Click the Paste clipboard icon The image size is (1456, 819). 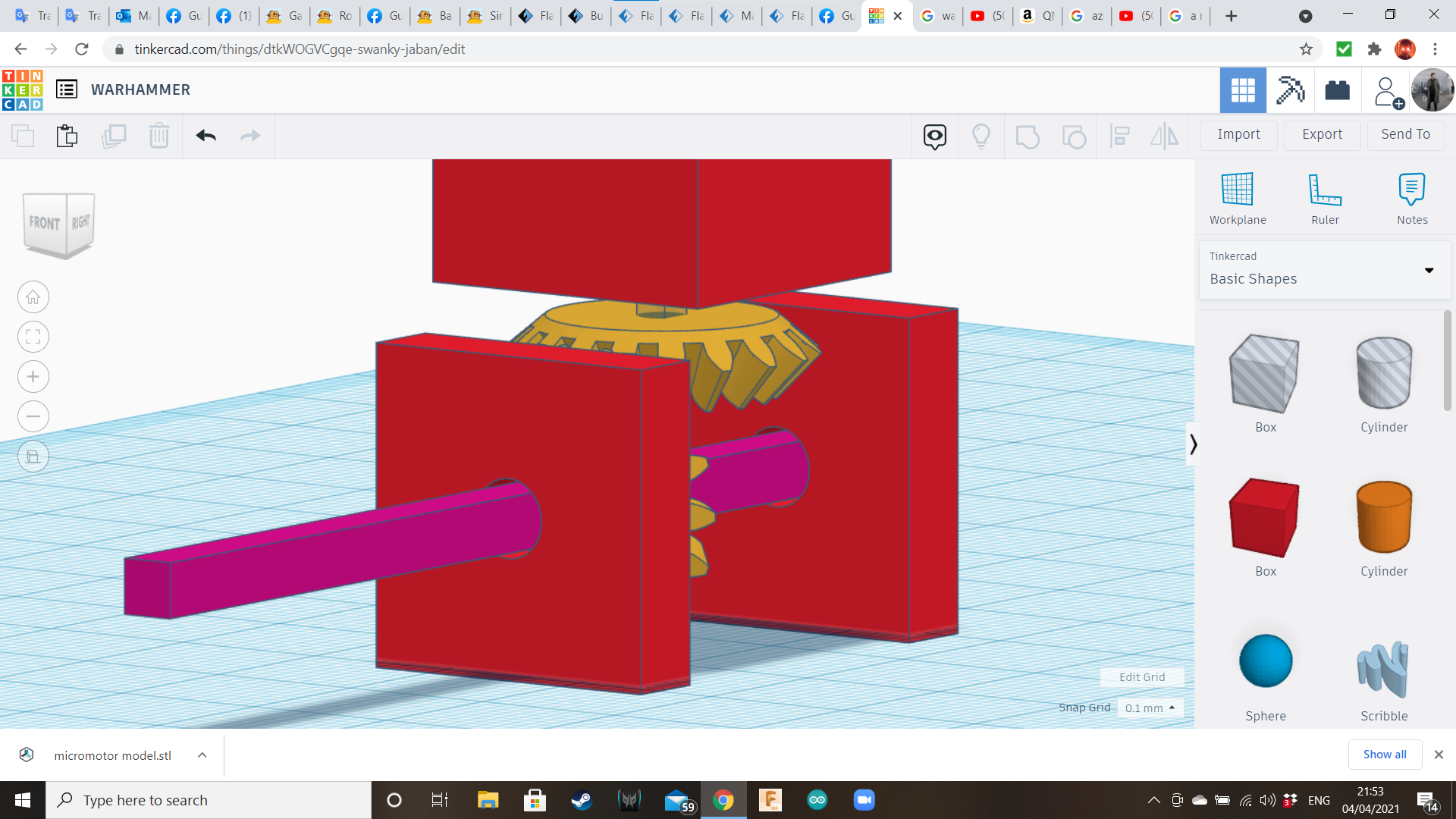pyautogui.click(x=67, y=136)
